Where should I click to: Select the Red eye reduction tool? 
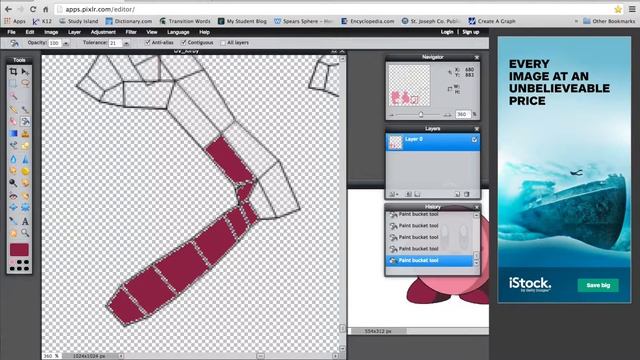point(13,196)
